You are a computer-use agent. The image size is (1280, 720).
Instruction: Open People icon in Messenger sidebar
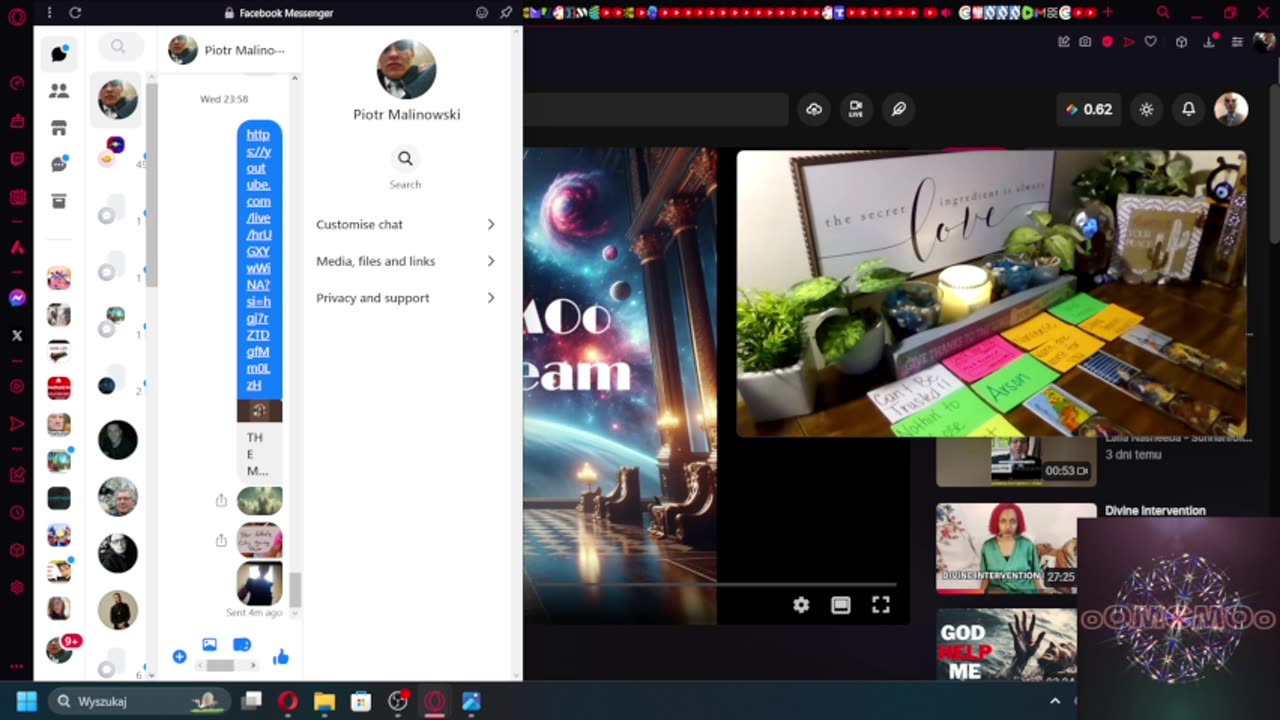pyautogui.click(x=59, y=91)
